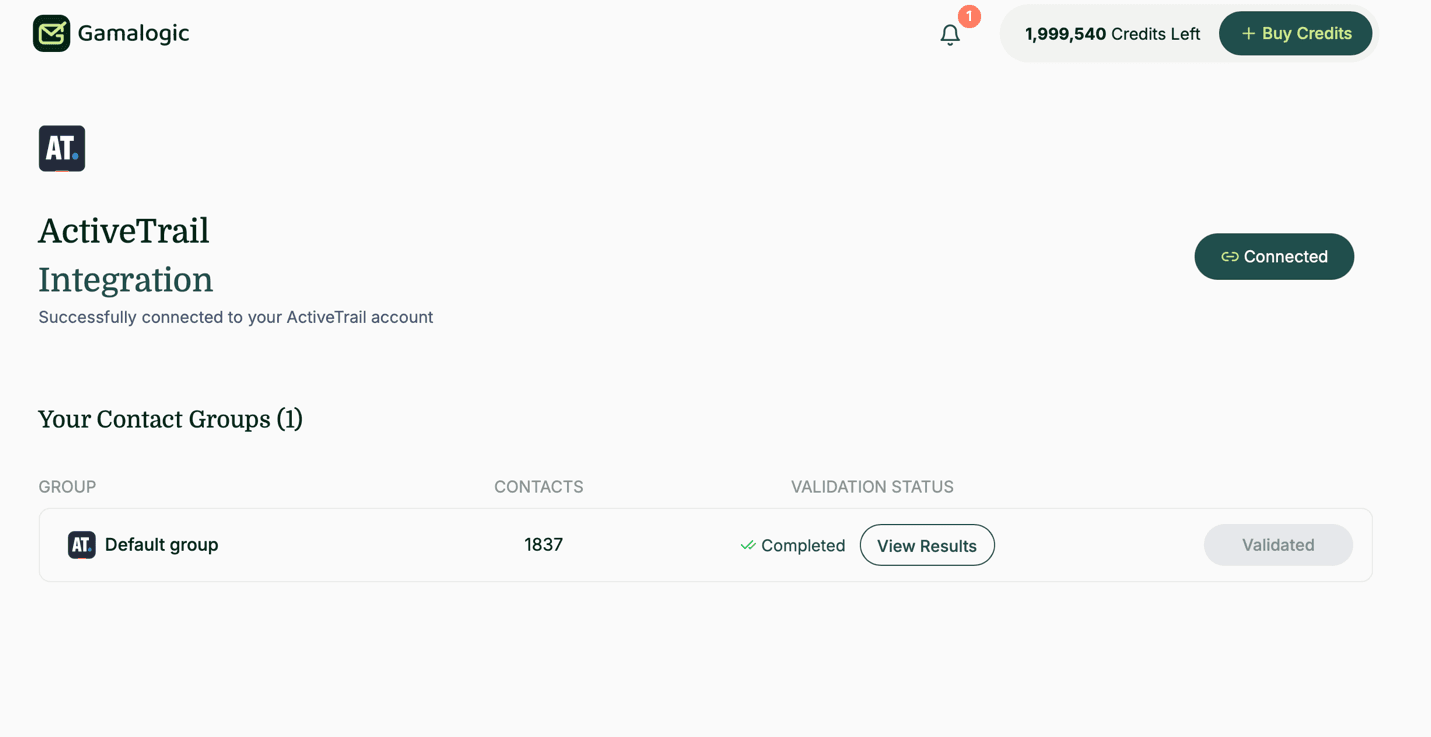
Task: Click the 1,999,540 Credits Left display
Action: [1112, 33]
